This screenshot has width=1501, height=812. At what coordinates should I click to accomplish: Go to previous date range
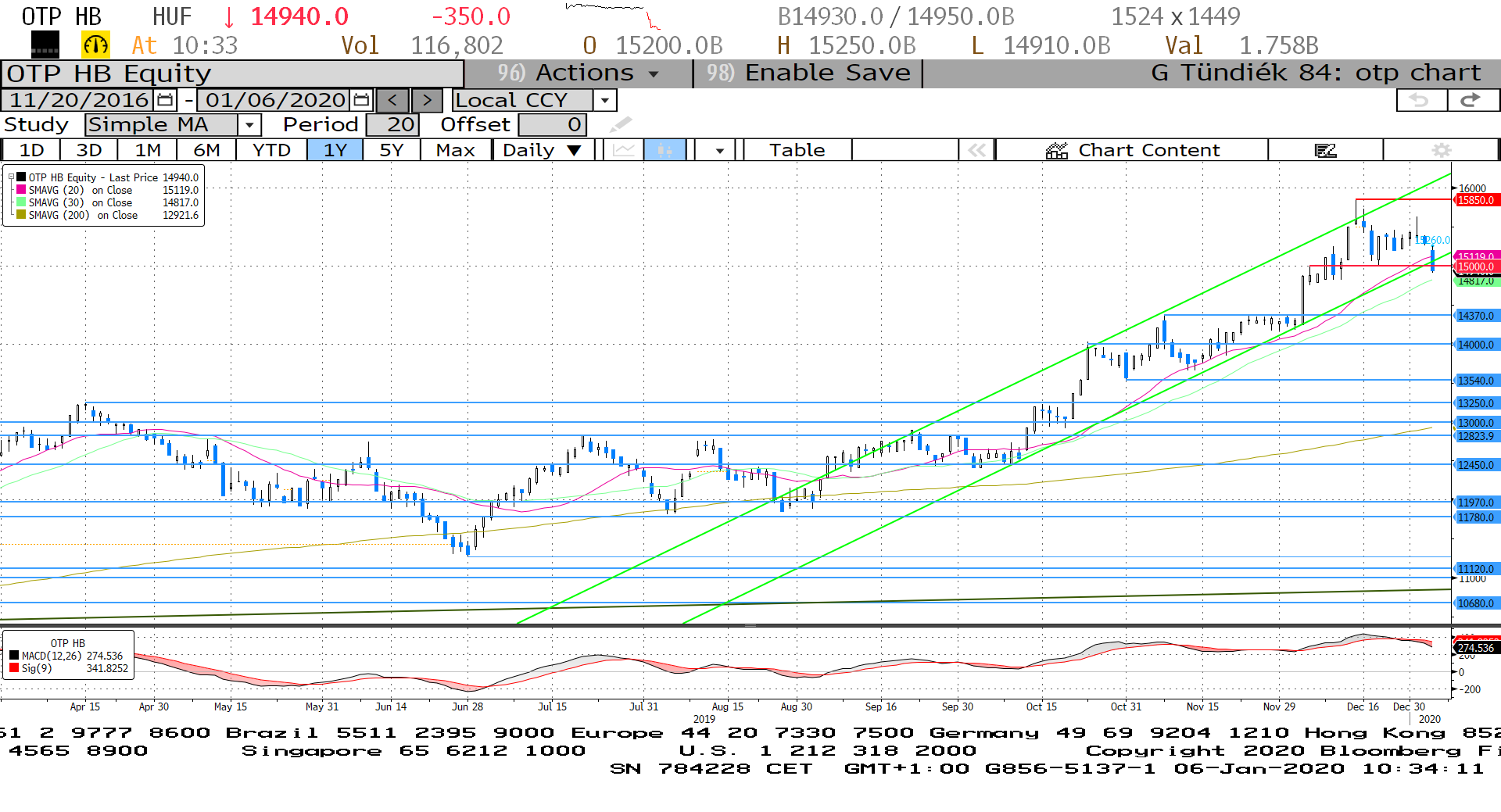[x=392, y=100]
